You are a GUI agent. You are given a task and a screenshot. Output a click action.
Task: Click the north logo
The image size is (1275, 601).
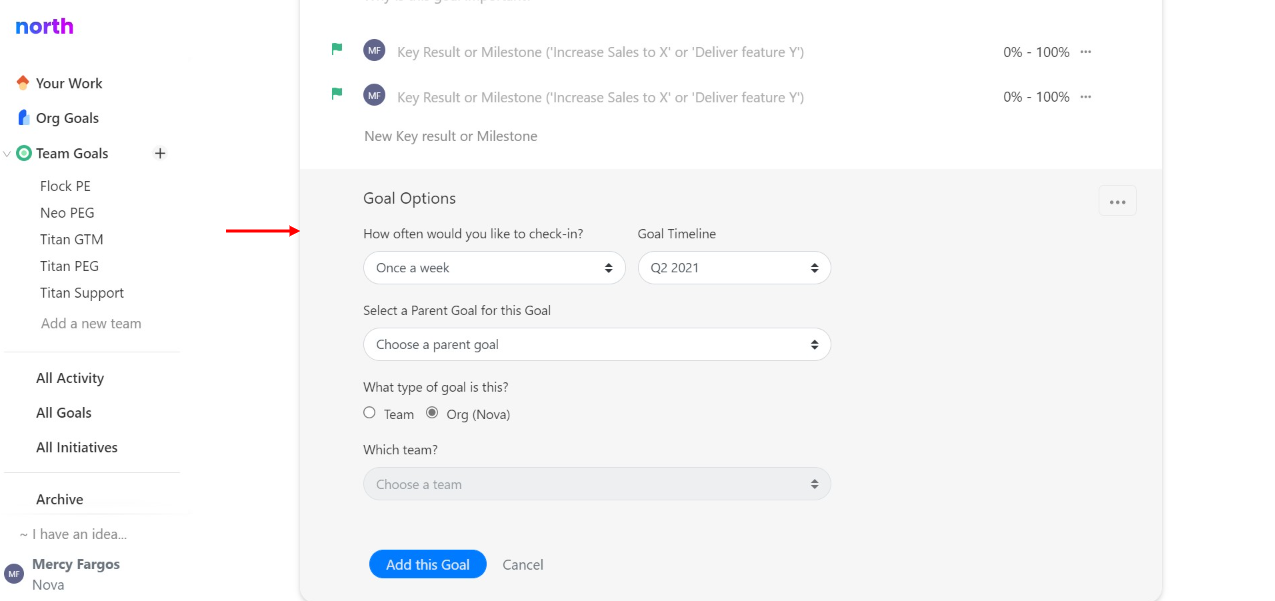45,27
